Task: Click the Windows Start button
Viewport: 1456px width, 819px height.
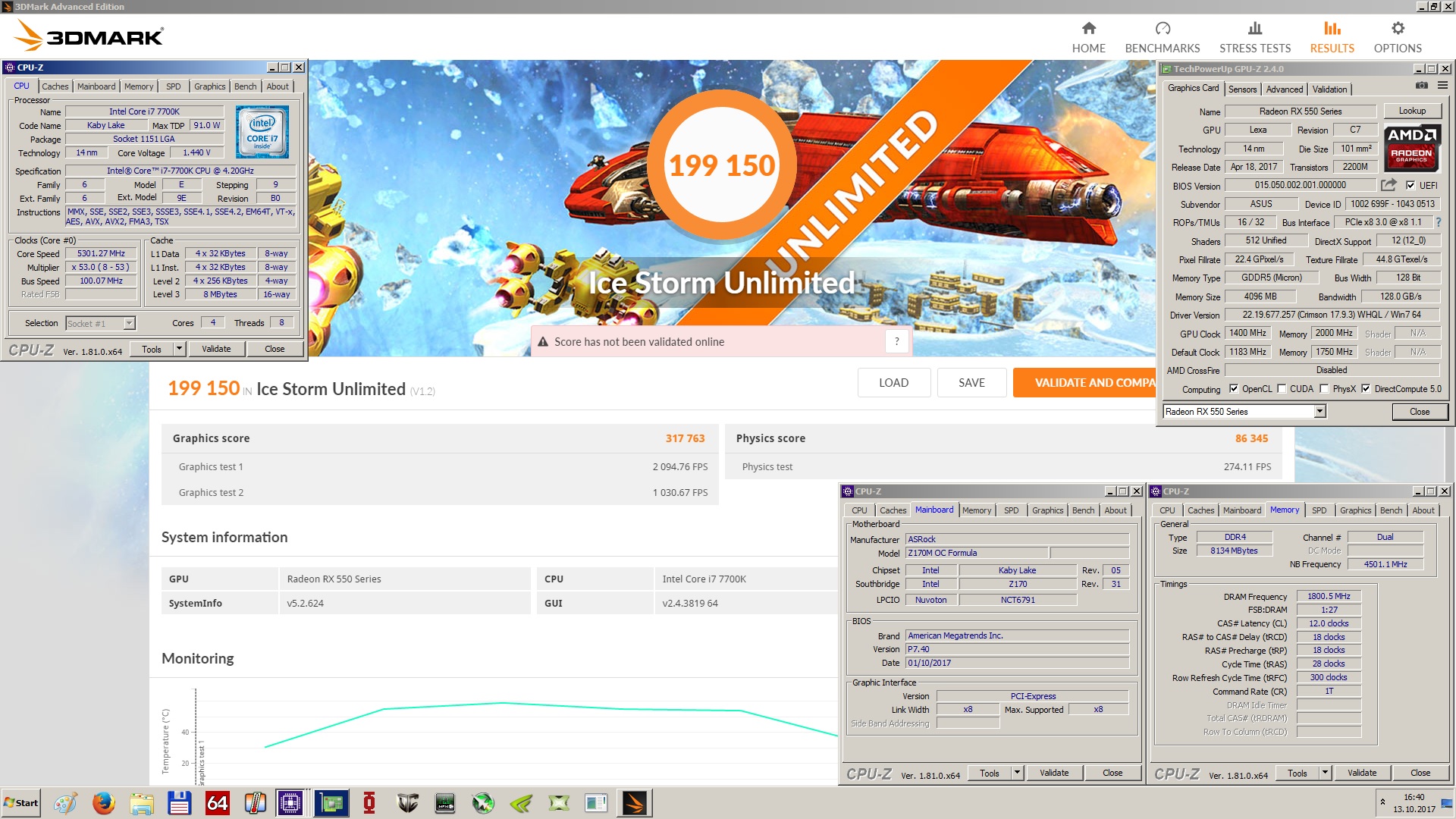Action: point(20,803)
